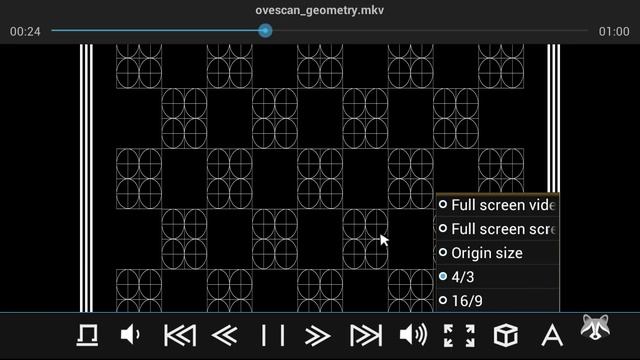Open subtitle settings via the A icon
The image size is (640, 360).
pos(552,336)
